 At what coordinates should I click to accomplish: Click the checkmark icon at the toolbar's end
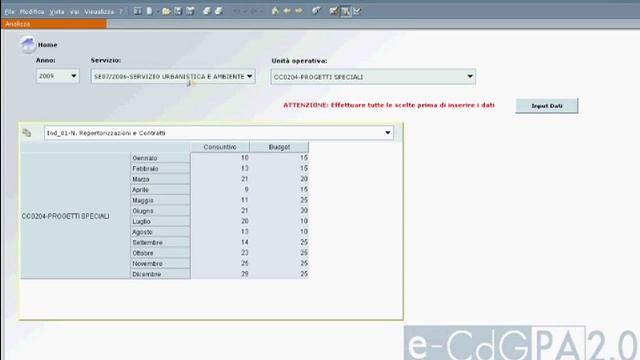(x=358, y=11)
